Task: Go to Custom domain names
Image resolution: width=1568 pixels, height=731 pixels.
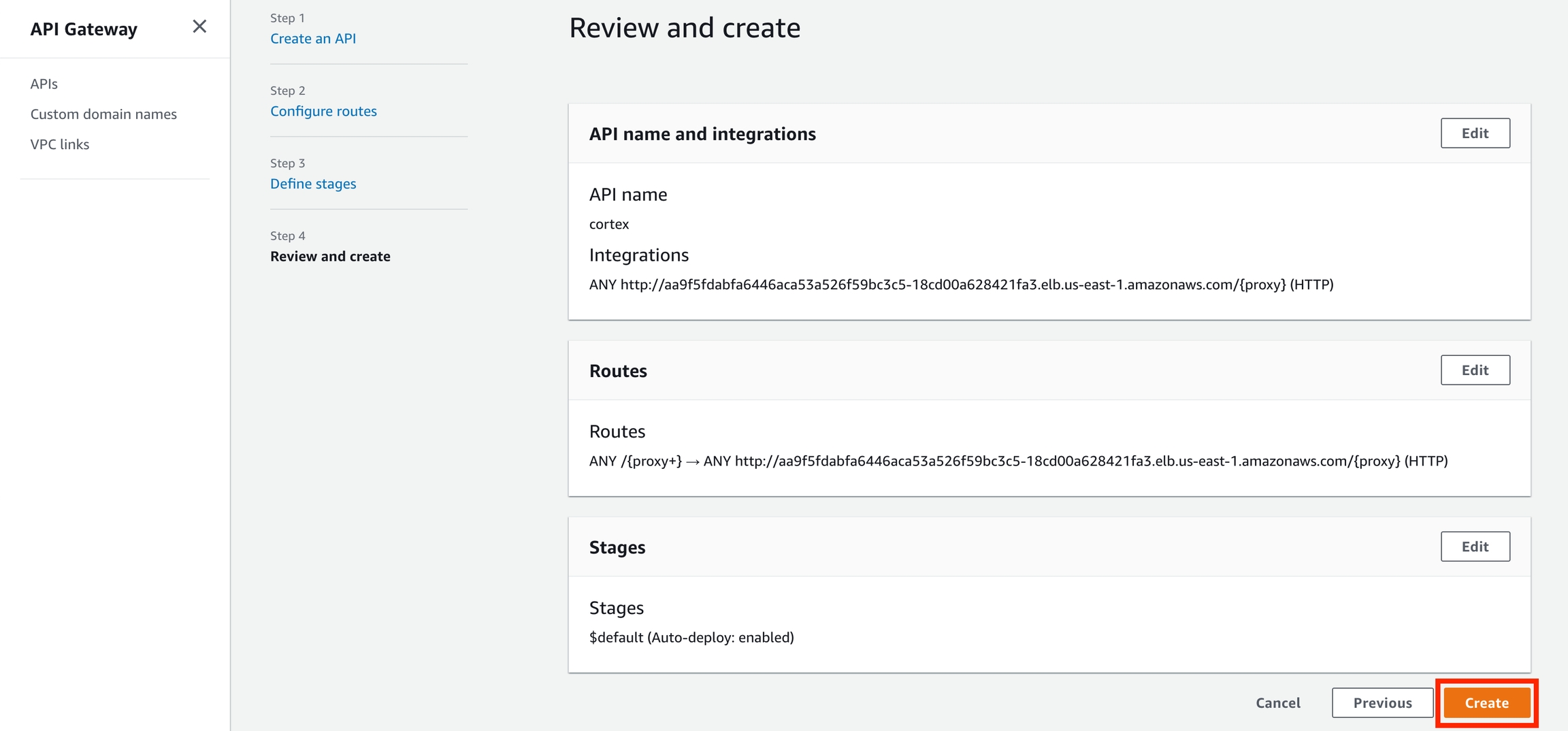Action: coord(103,114)
